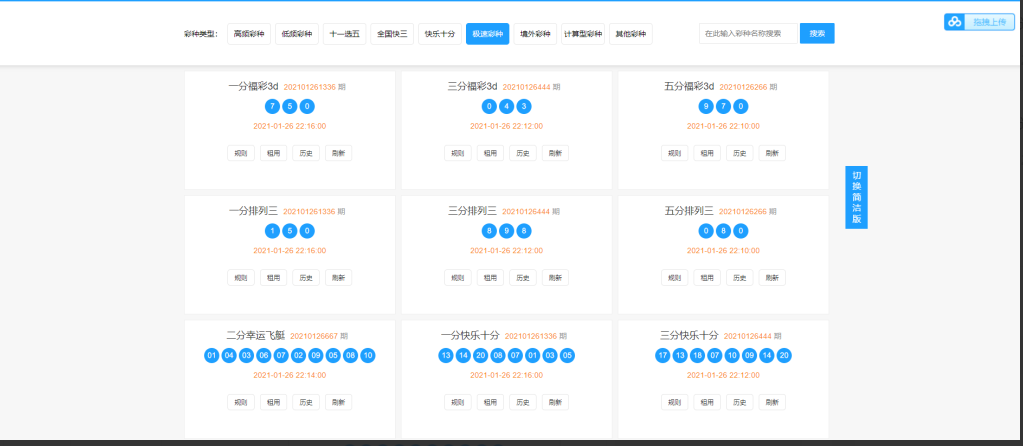The image size is (1023, 446).
Task: Click 刷新 on the 二分幸运飞艇 card
Action: click(339, 402)
